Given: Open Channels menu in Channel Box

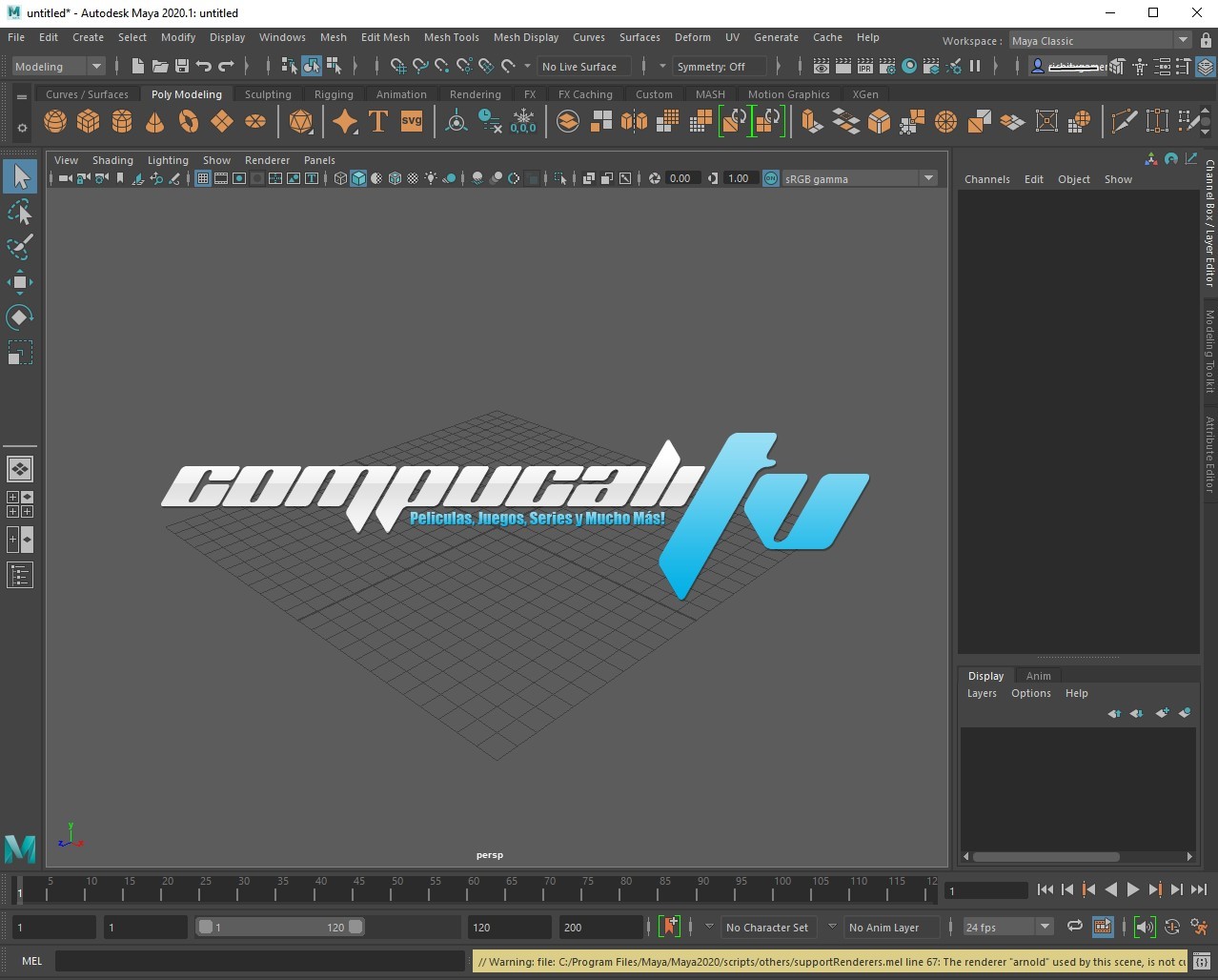Looking at the screenshot, I should (986, 178).
